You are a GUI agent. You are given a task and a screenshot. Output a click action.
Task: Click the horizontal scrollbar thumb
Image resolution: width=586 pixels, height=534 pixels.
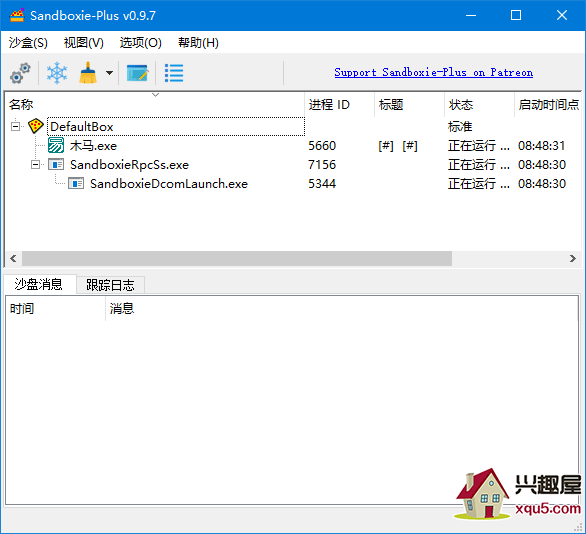click(237, 258)
